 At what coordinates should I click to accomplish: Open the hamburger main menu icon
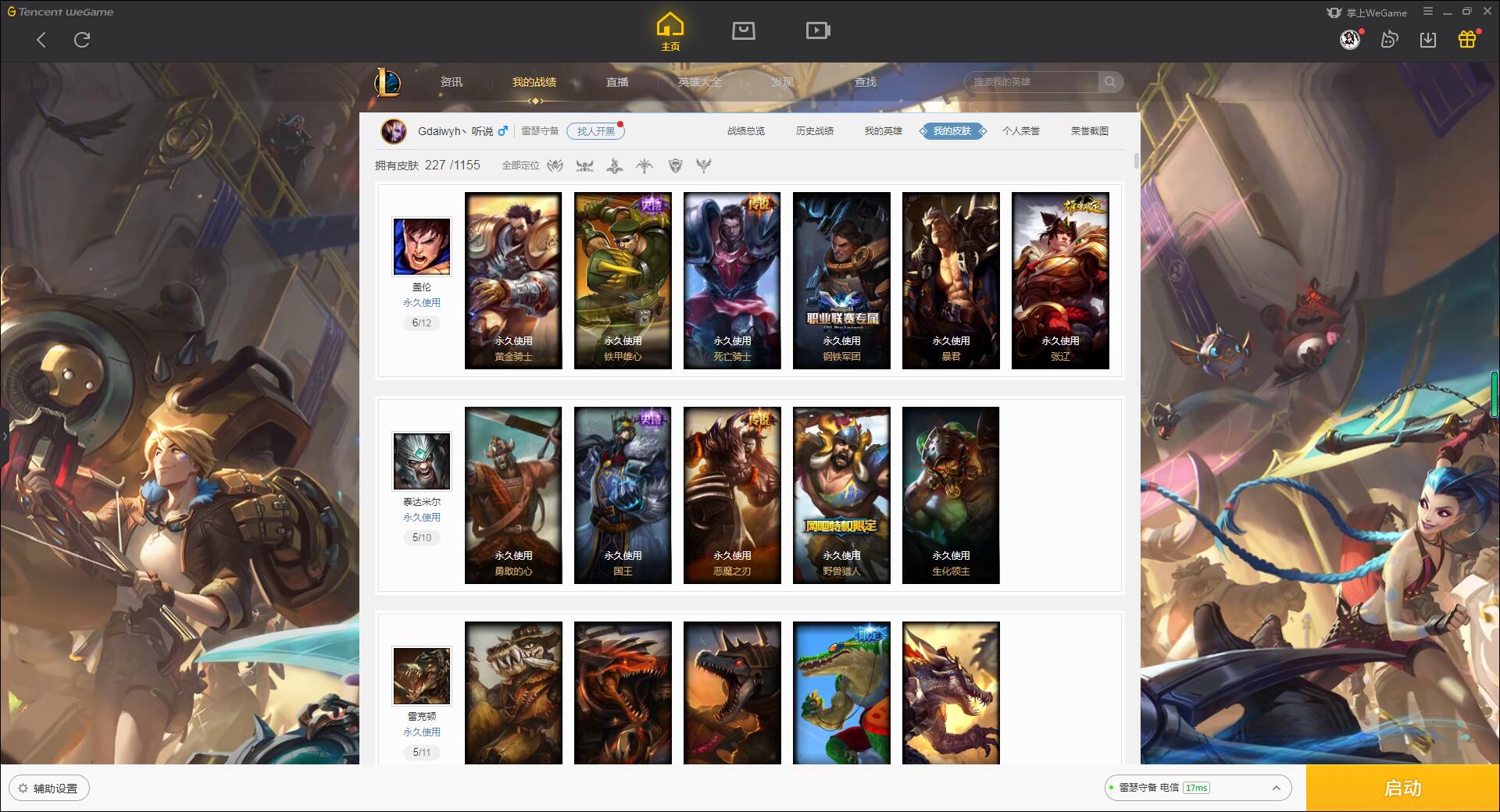1428,12
